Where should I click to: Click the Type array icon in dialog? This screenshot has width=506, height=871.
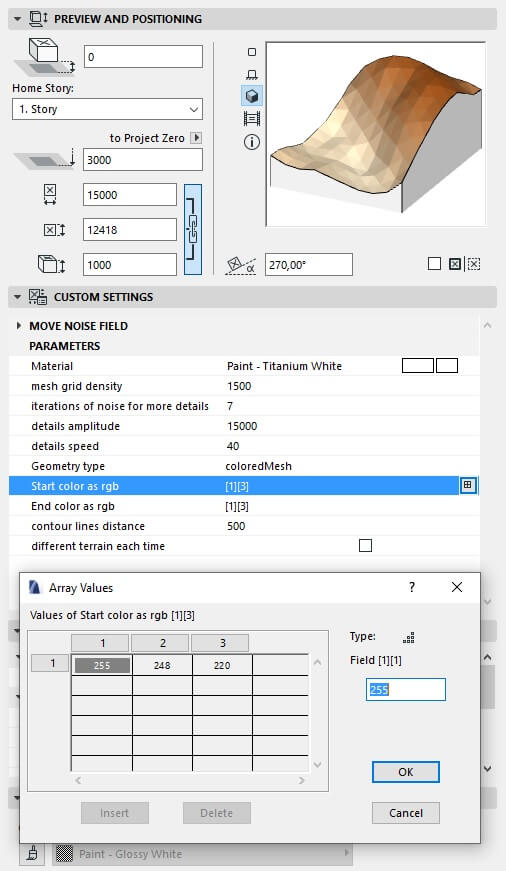point(409,637)
